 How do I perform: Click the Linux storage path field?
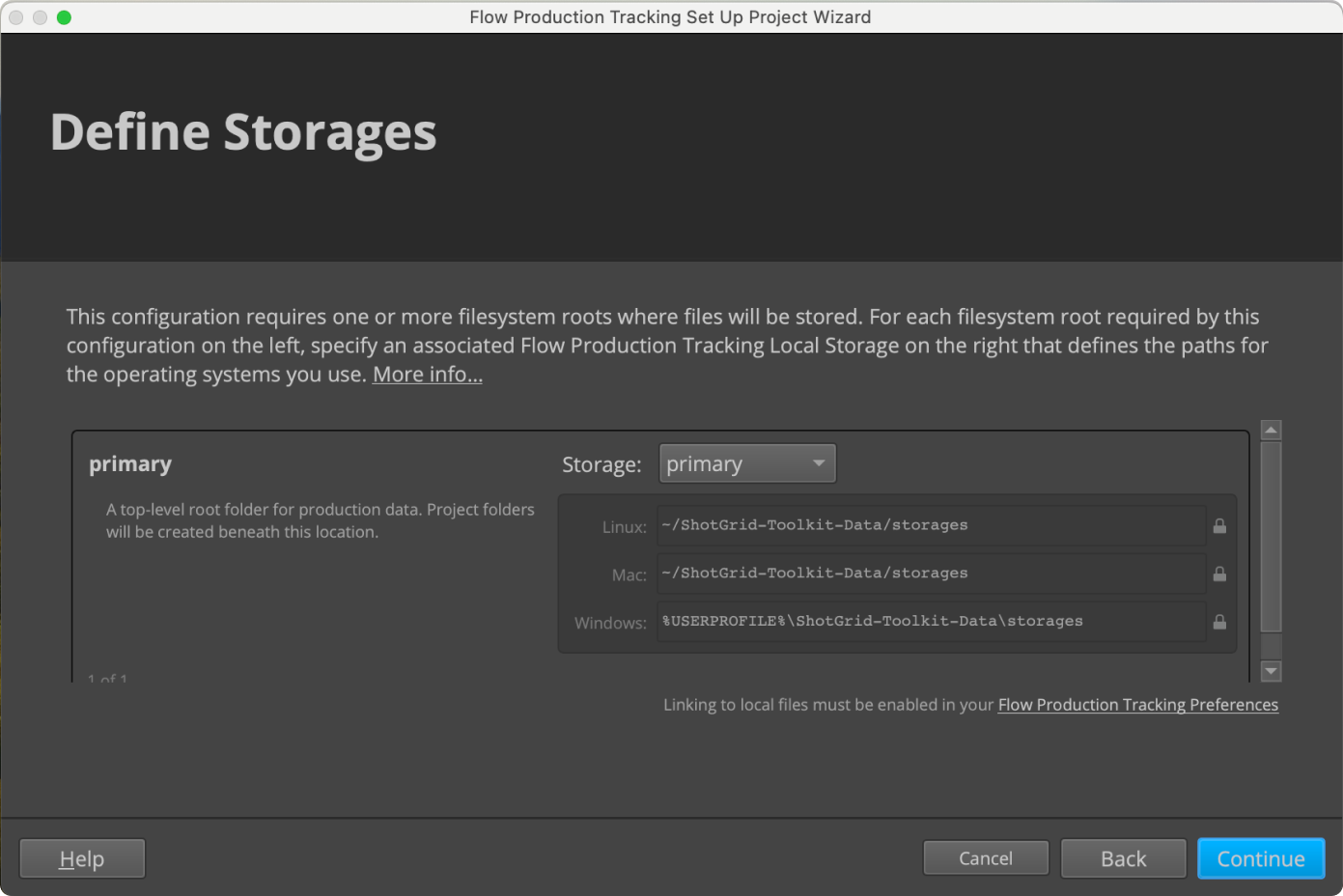(931, 525)
